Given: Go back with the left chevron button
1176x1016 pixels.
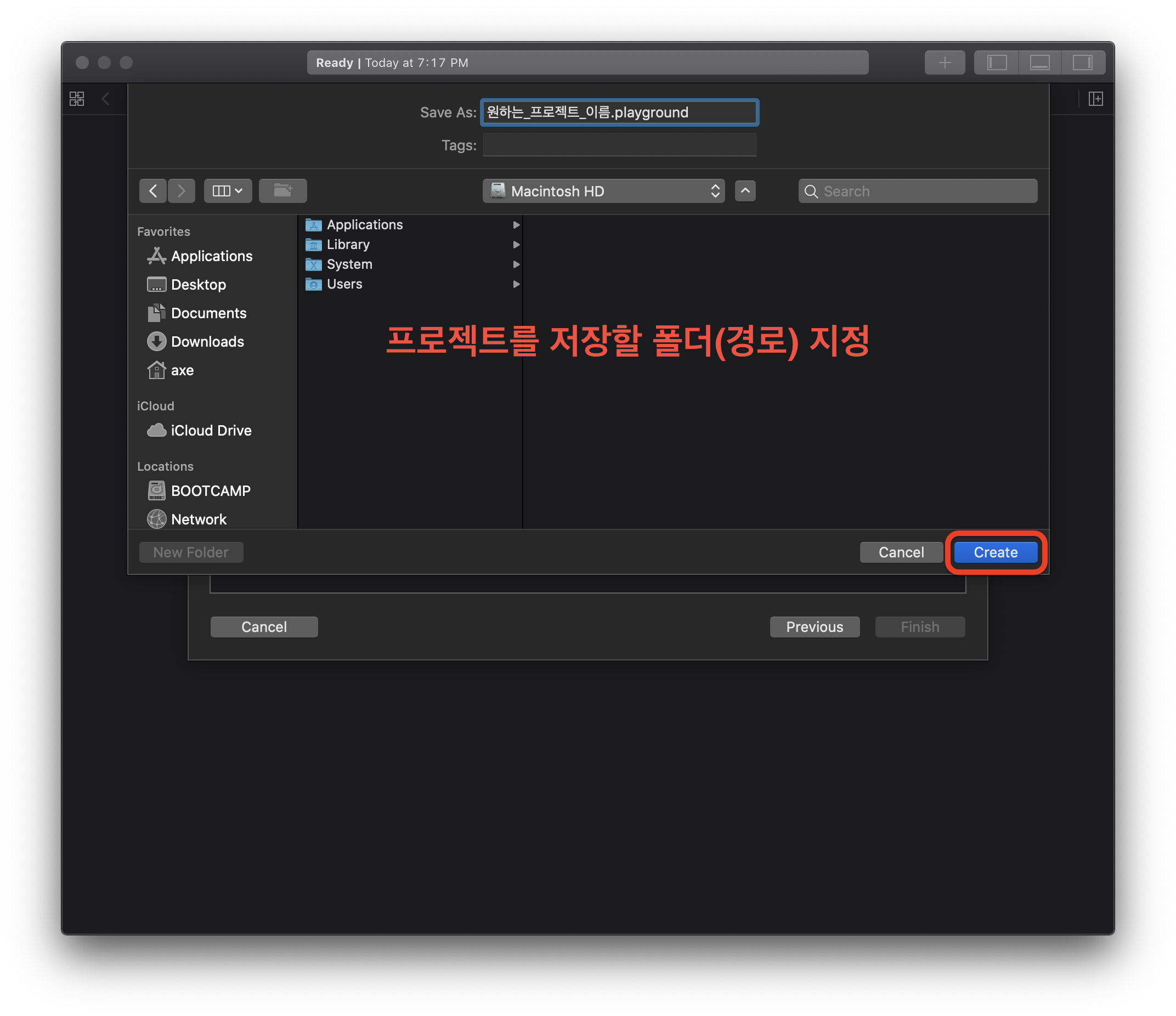Looking at the screenshot, I should click(152, 191).
